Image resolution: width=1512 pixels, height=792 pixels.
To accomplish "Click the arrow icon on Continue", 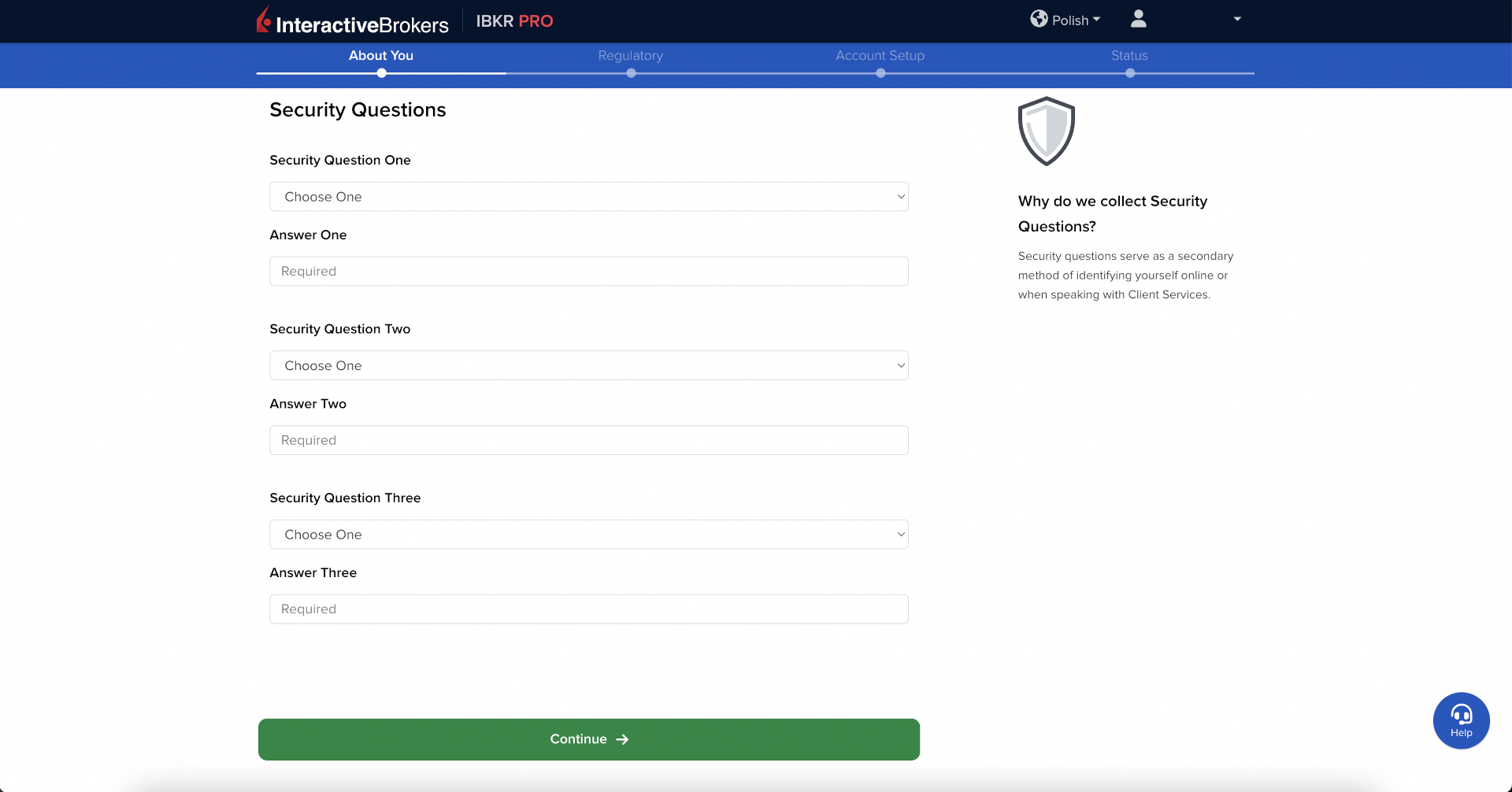I will coord(622,739).
